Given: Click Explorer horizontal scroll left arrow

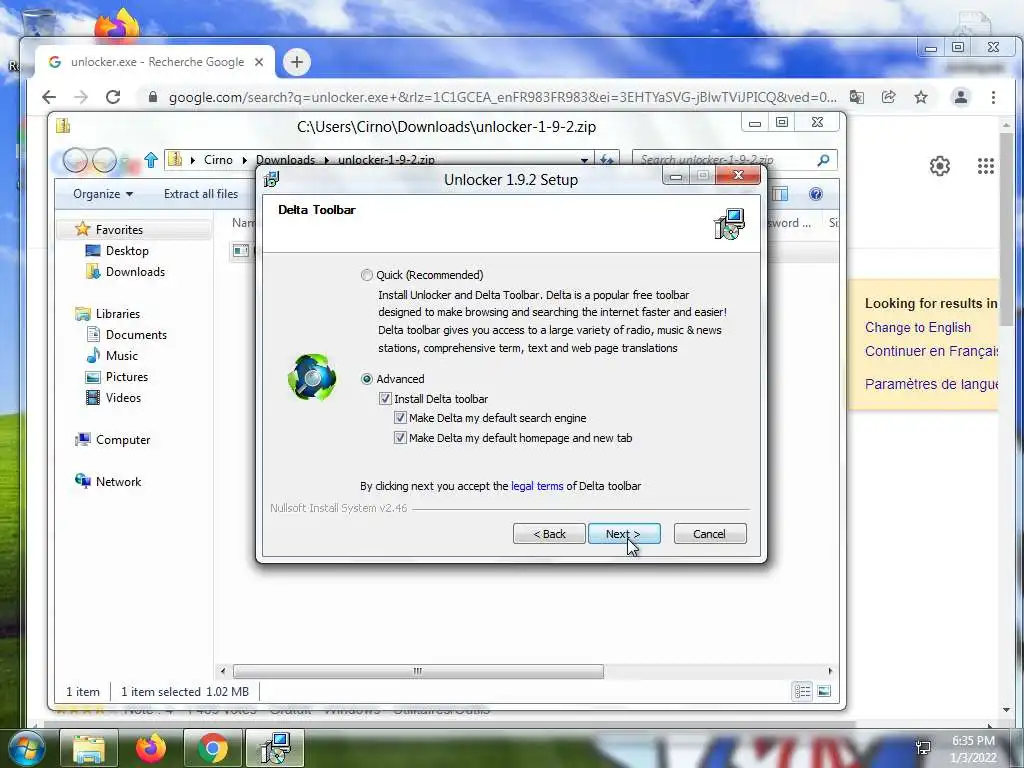Looking at the screenshot, I should click(223, 671).
